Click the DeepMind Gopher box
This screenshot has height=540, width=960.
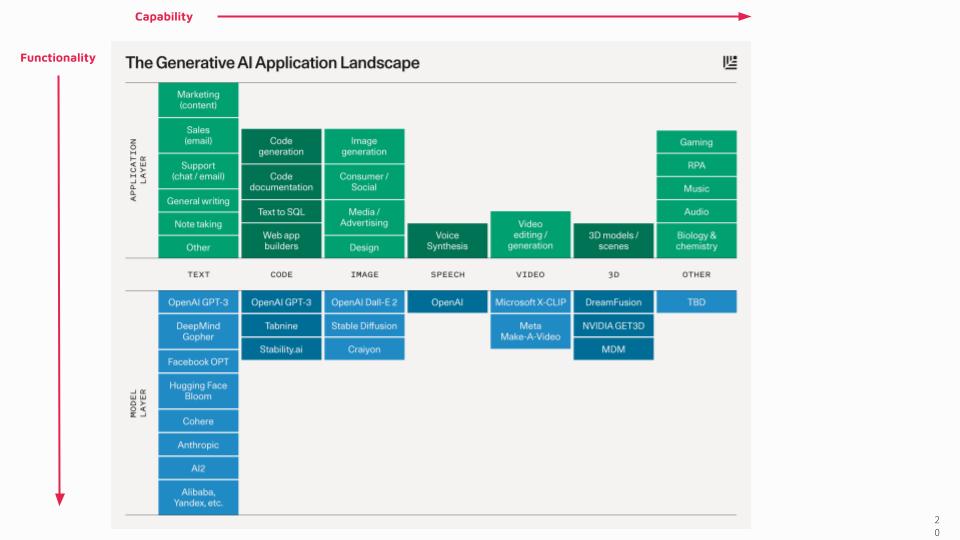198,331
